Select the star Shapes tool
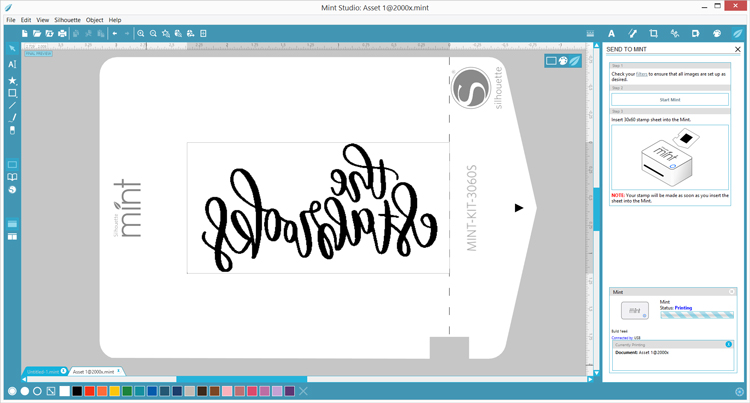Screen dimensions: 750x403 (x=12, y=80)
